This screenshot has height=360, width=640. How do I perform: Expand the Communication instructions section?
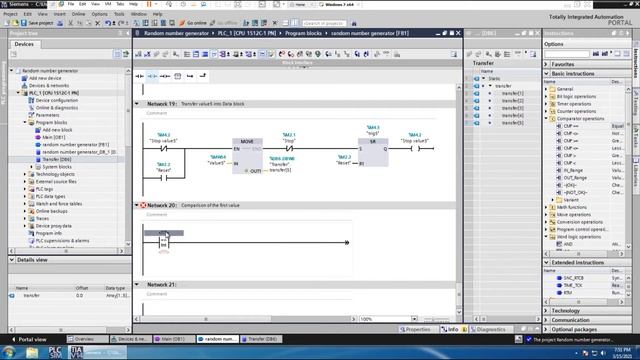coord(547,320)
